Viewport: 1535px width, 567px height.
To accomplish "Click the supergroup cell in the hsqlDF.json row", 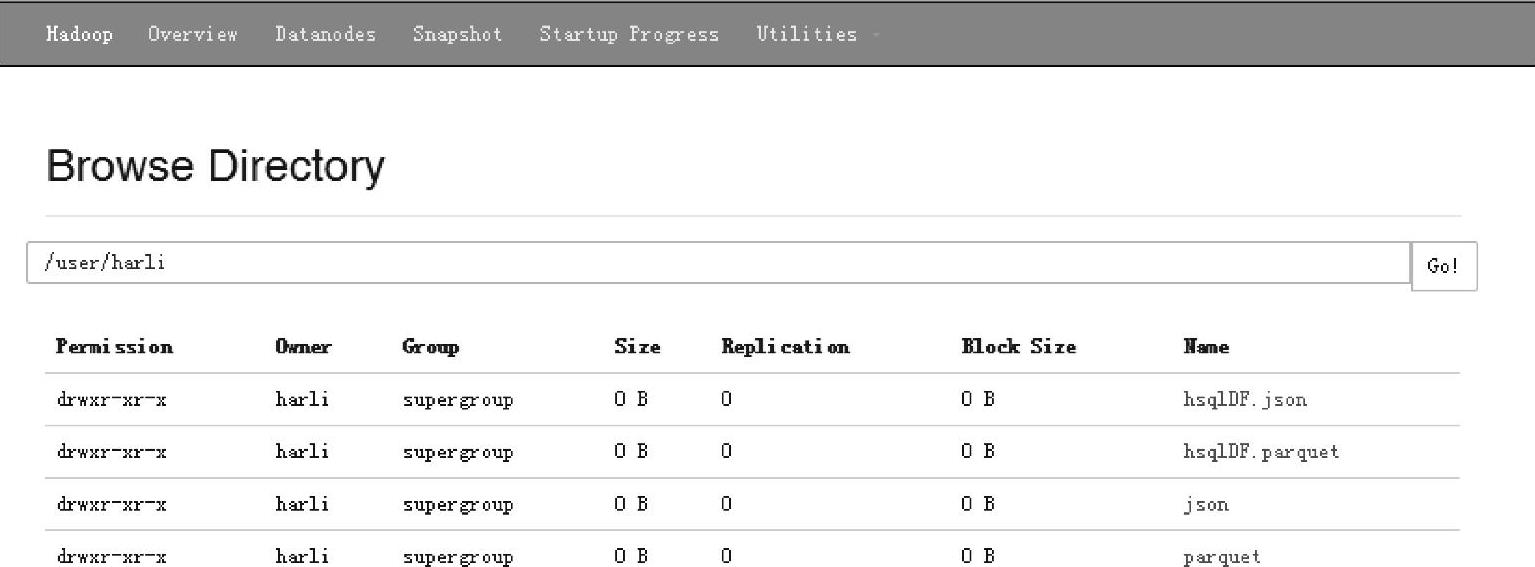I will click(x=458, y=400).
